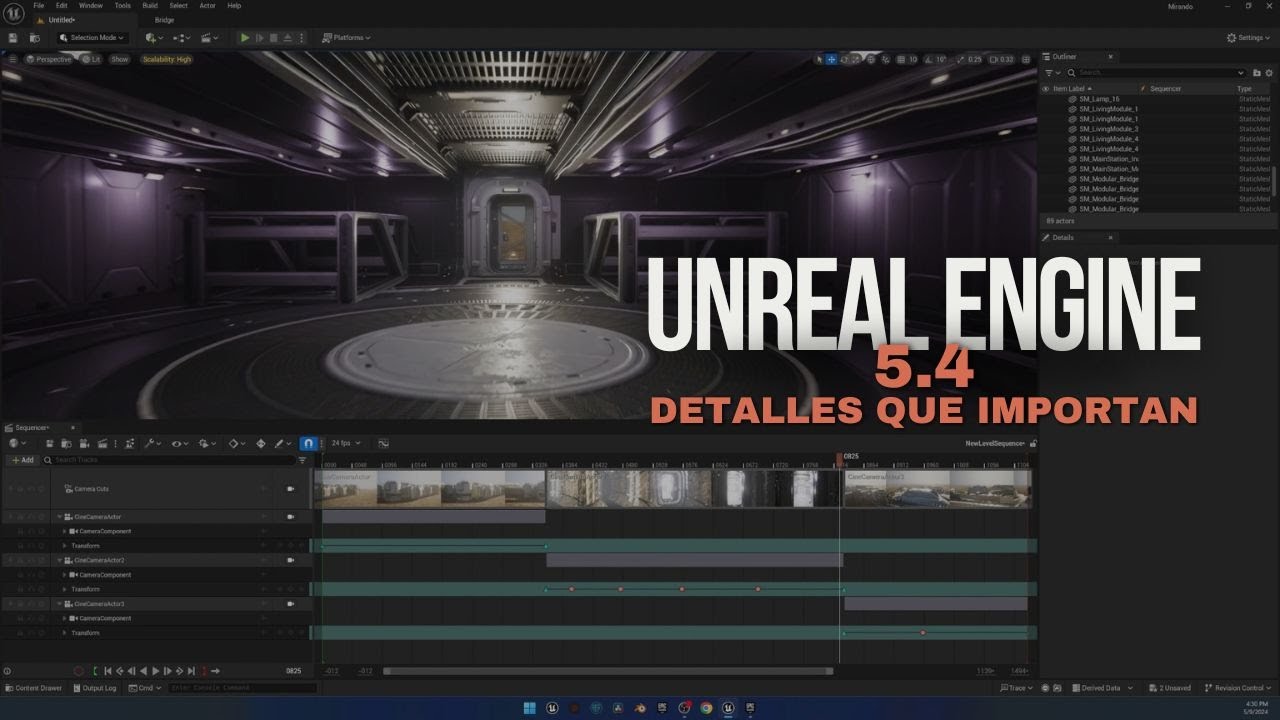
Task: Toggle grid snapping in the viewport toolbar
Action: click(x=902, y=60)
